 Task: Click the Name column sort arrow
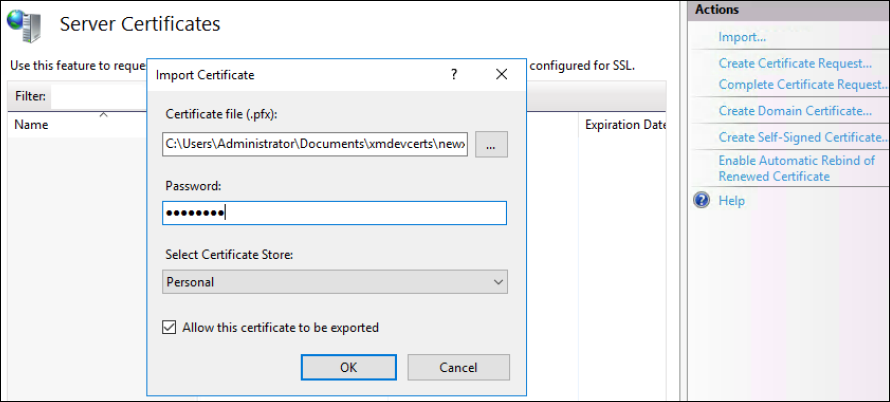click(103, 115)
